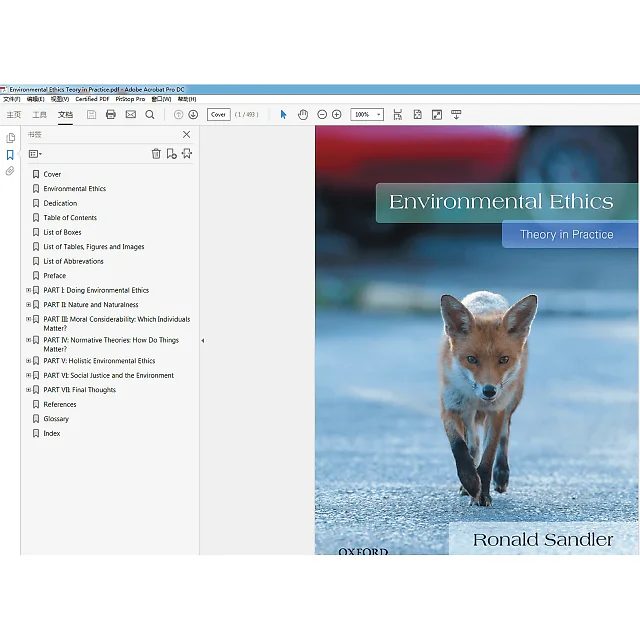Viewport: 640px width, 640px height.
Task: Click the page number field showing Cover
Action: click(x=218, y=115)
